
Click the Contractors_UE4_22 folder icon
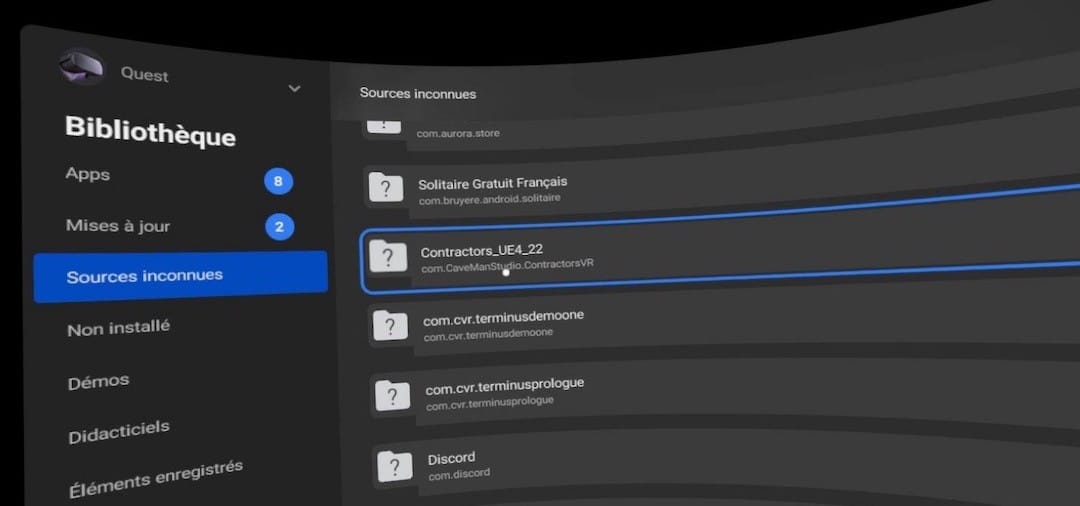(388, 256)
